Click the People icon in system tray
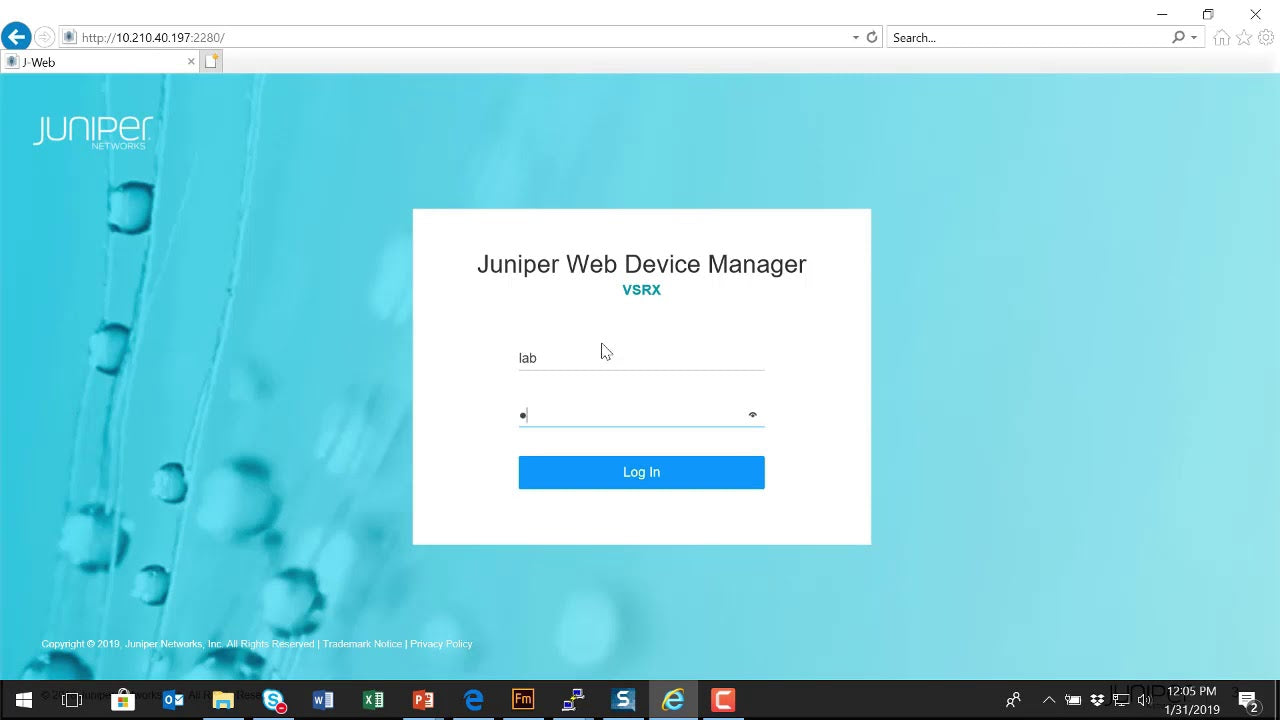The height and width of the screenshot is (720, 1280). point(1013,700)
